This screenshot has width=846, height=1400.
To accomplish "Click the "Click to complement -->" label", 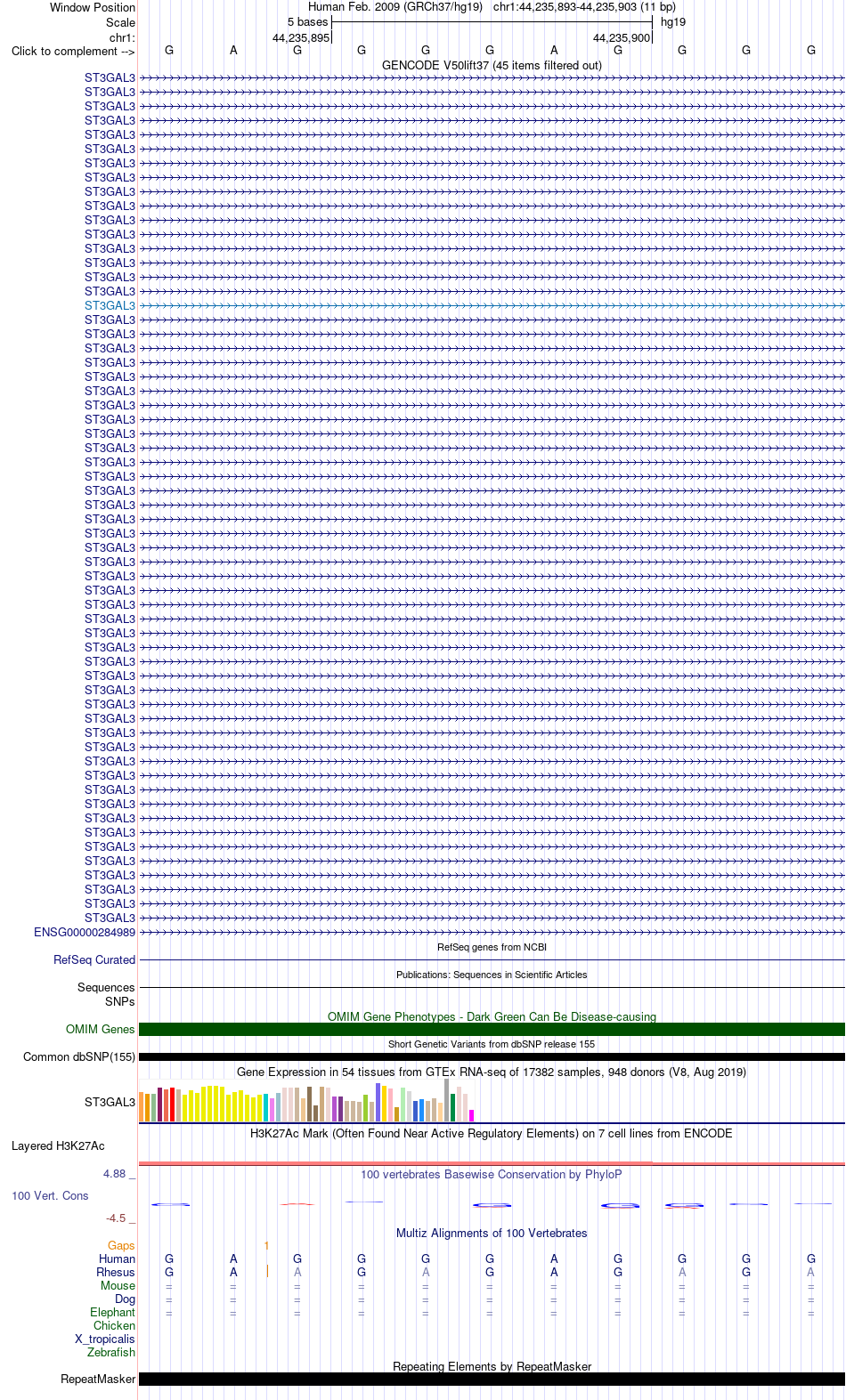I will pos(73,51).
